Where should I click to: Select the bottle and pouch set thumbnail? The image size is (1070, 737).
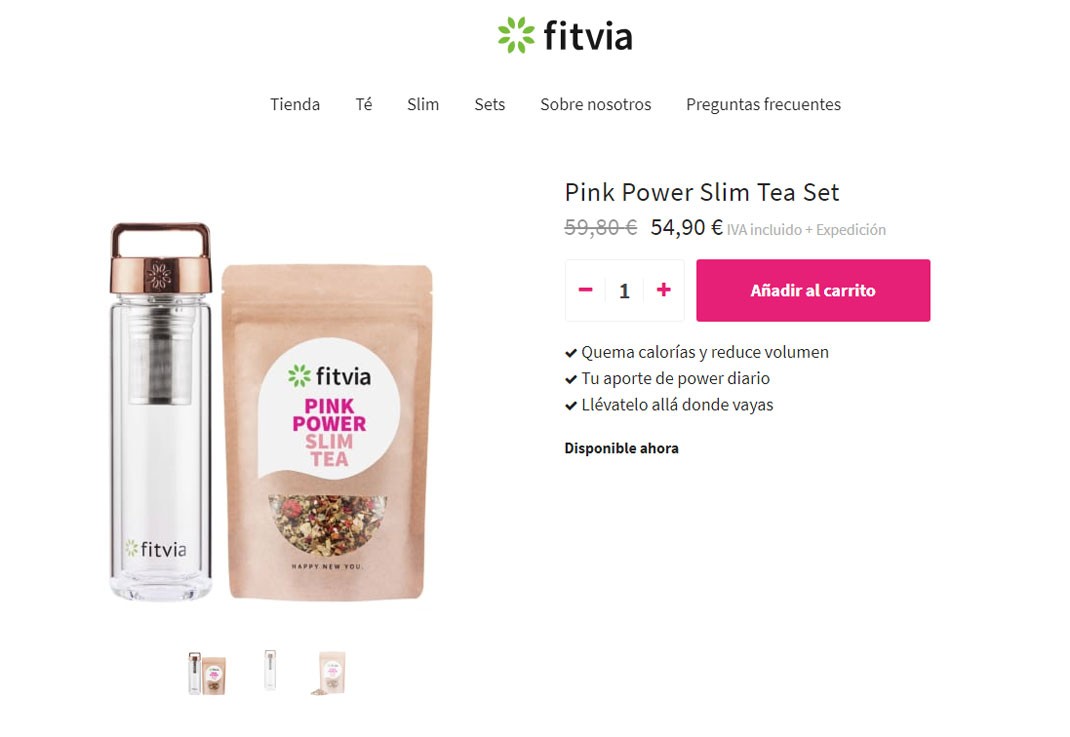pyautogui.click(x=207, y=673)
